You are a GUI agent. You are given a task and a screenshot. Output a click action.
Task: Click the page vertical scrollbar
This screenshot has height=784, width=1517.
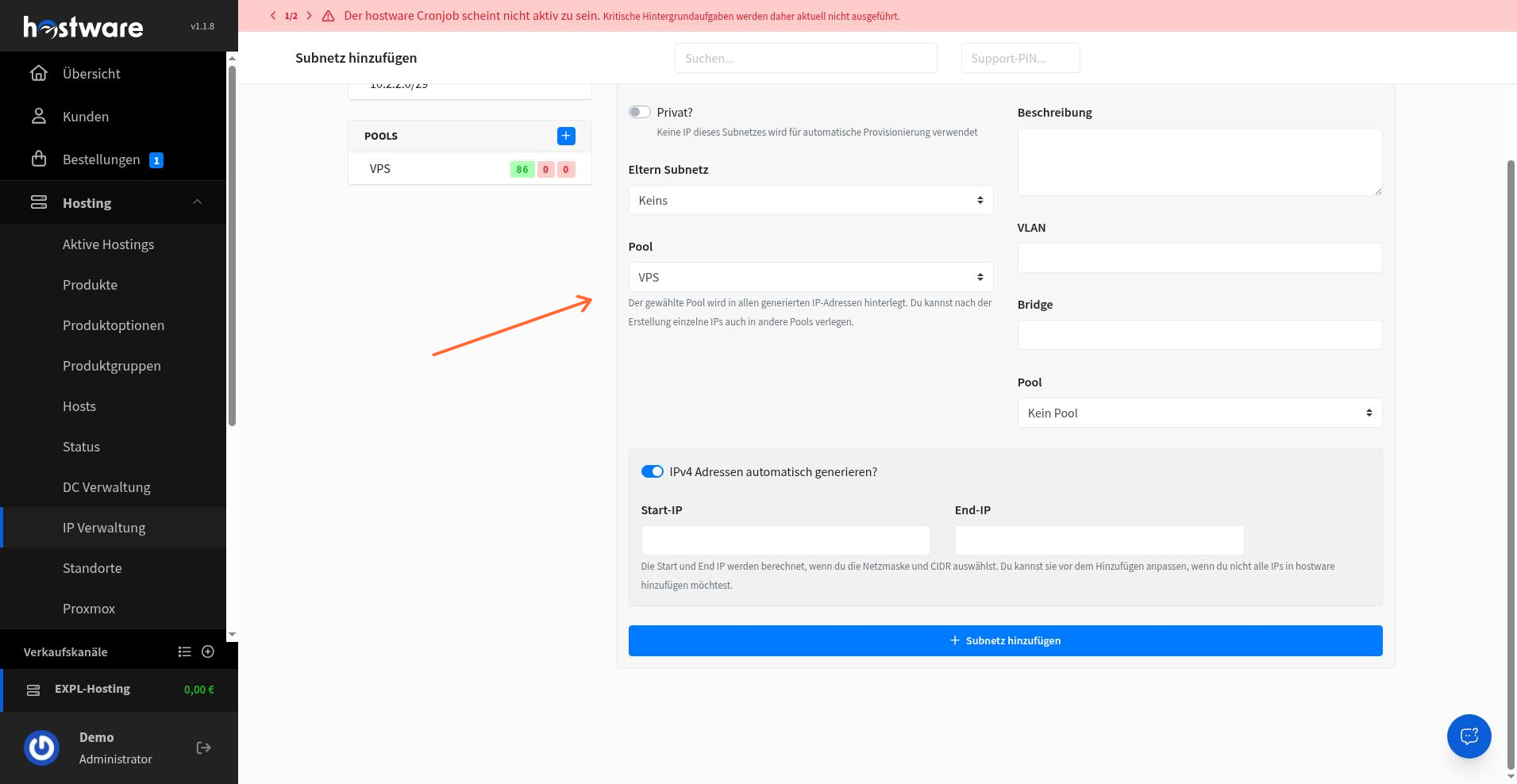pos(1511,464)
